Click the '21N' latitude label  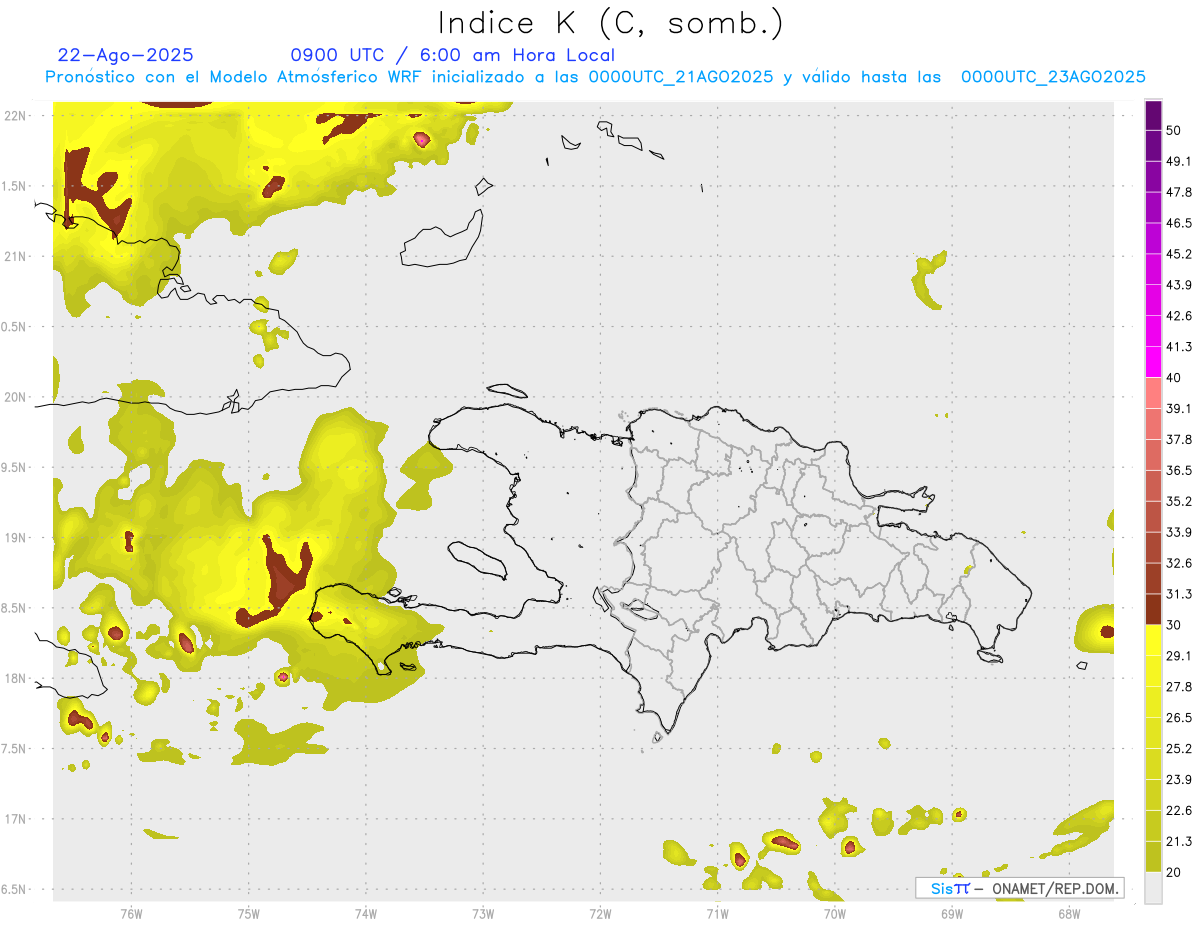coord(16,256)
